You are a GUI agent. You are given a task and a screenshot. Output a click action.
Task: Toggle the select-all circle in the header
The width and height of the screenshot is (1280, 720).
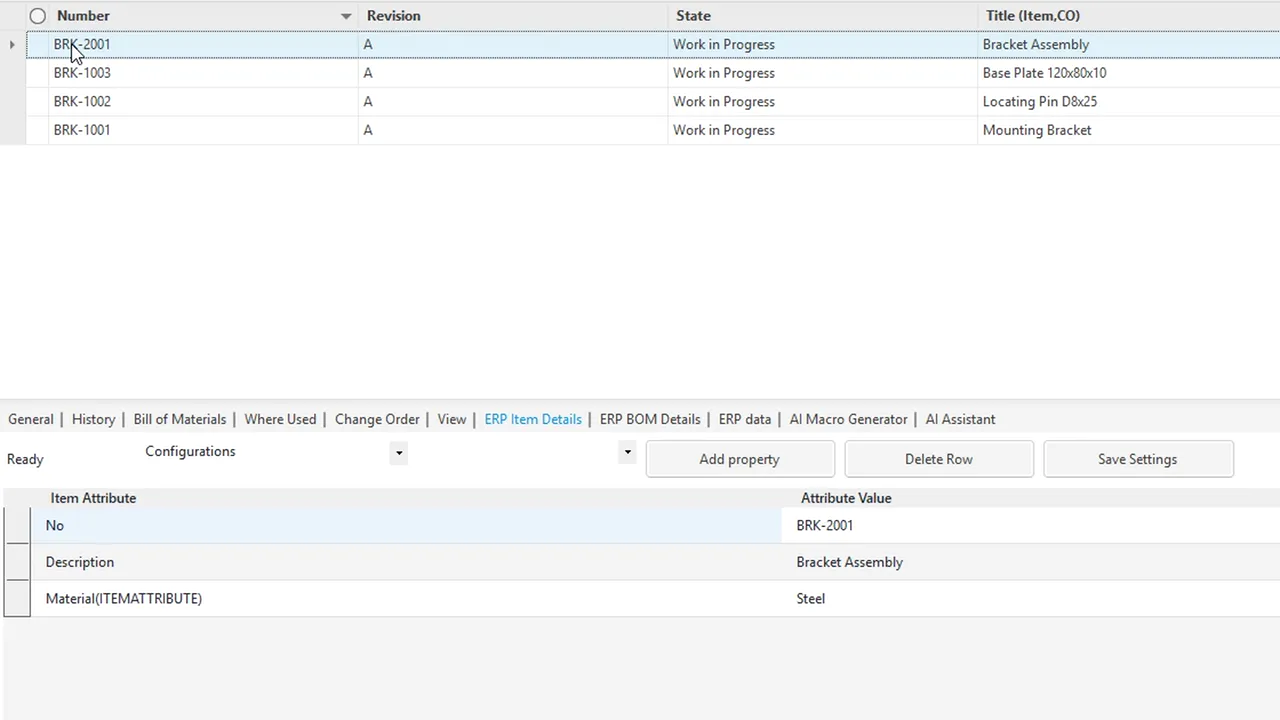pyautogui.click(x=38, y=16)
